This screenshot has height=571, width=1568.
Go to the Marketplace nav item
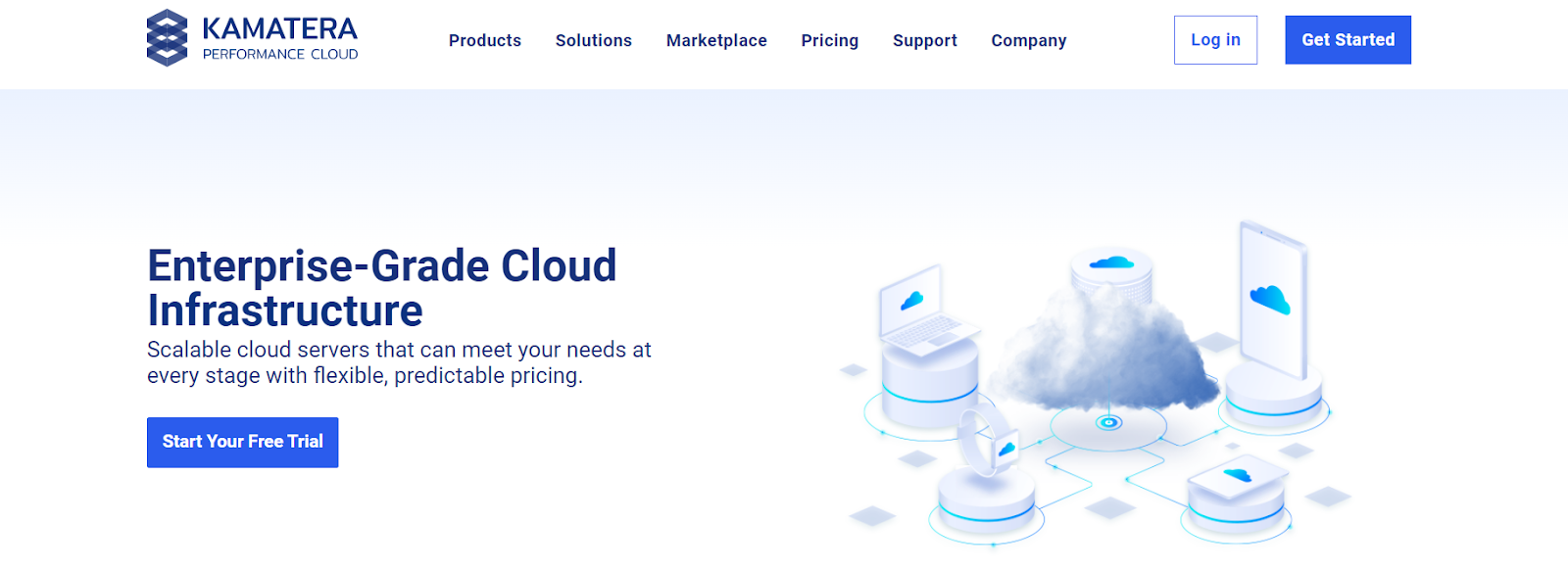pos(716,40)
